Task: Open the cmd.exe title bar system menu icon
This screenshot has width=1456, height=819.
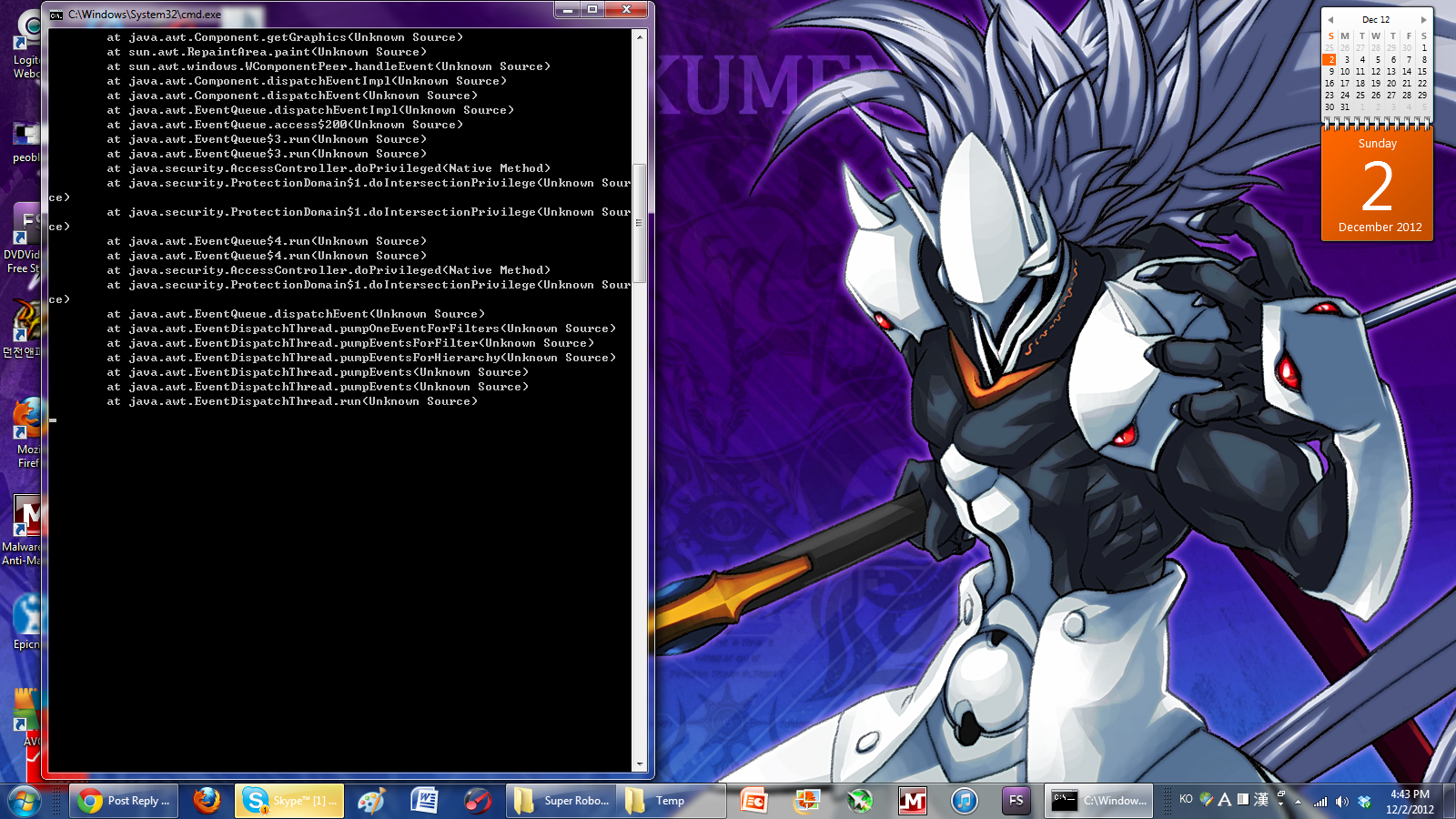Action: coord(56,15)
